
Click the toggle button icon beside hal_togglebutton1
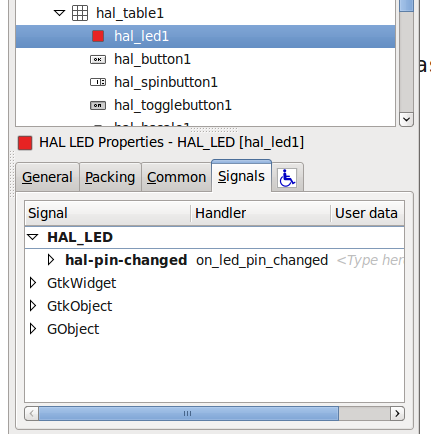click(98, 105)
